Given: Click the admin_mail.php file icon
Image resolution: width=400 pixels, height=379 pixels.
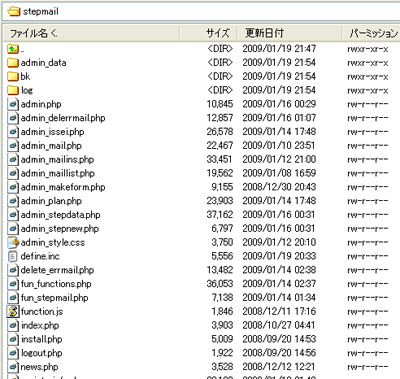Looking at the screenshot, I should (13, 146).
